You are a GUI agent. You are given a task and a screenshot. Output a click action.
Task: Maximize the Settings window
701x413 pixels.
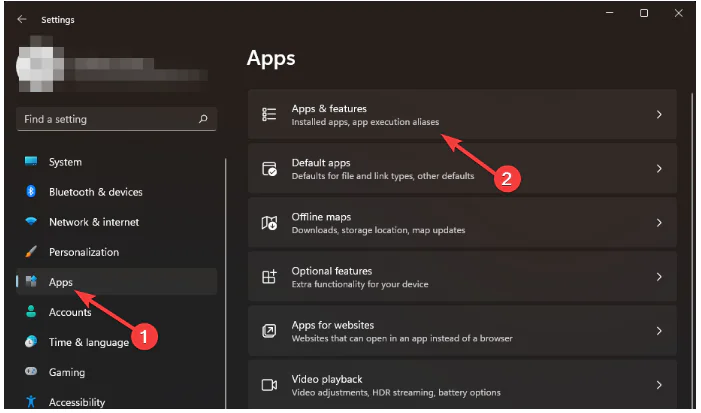644,13
